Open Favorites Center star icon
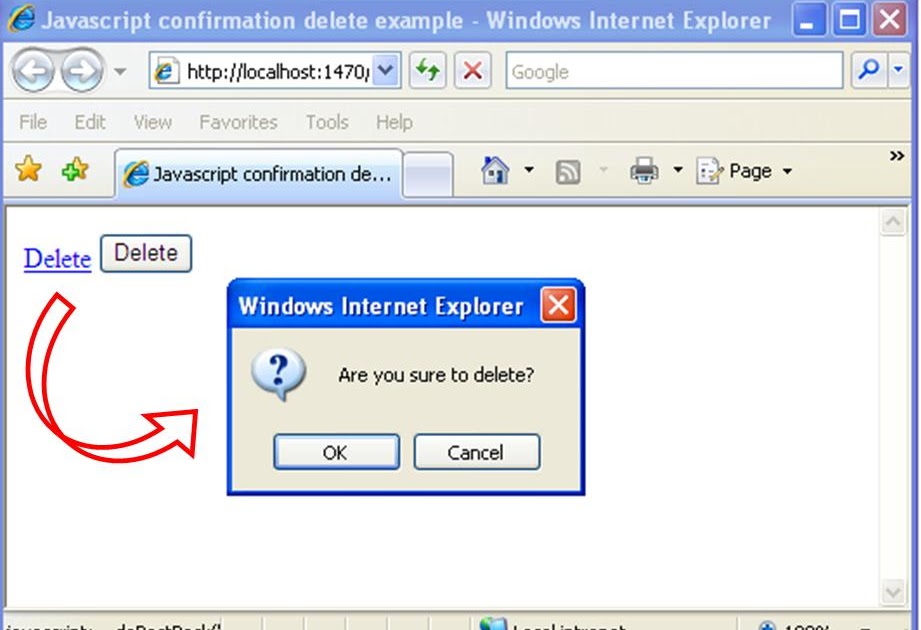The image size is (921, 630). 28,169
